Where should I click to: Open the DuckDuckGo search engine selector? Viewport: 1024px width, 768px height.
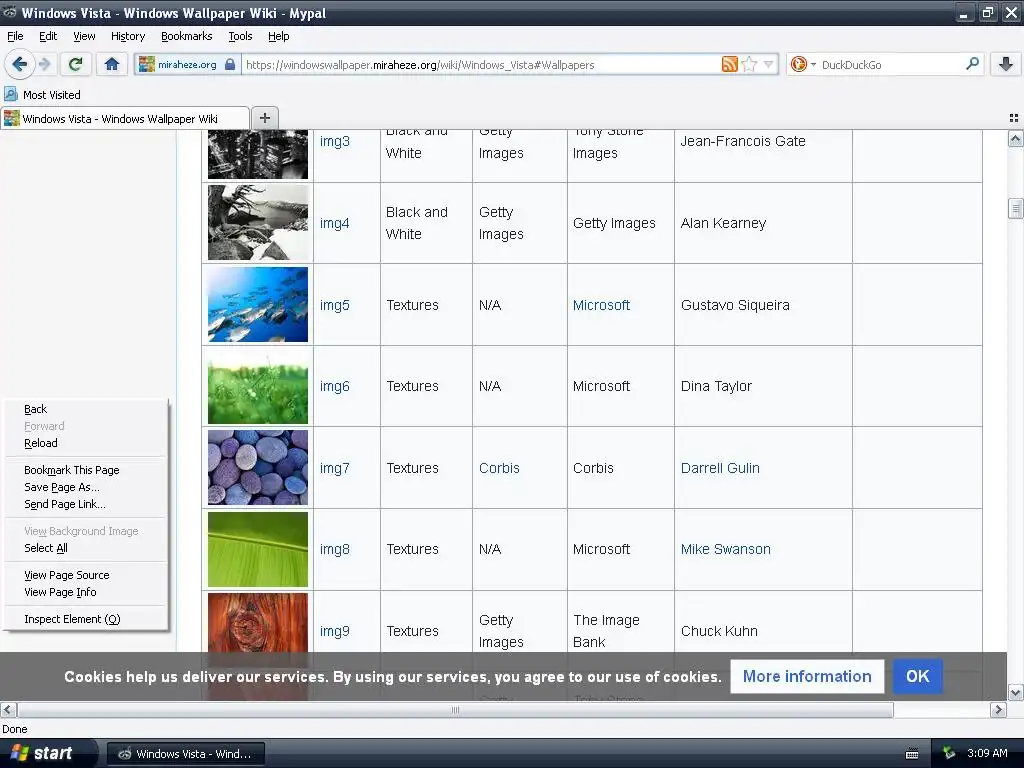click(803, 64)
